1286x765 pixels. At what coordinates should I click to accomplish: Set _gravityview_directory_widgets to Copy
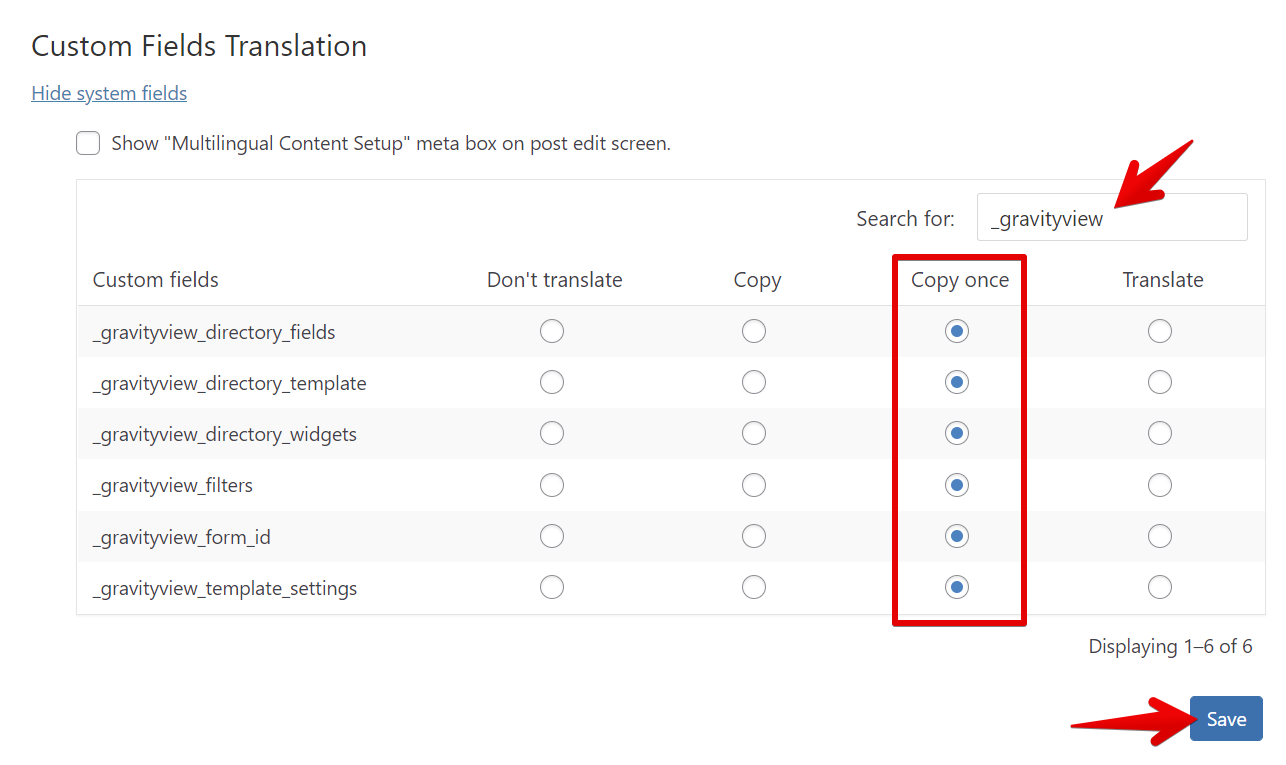(754, 433)
